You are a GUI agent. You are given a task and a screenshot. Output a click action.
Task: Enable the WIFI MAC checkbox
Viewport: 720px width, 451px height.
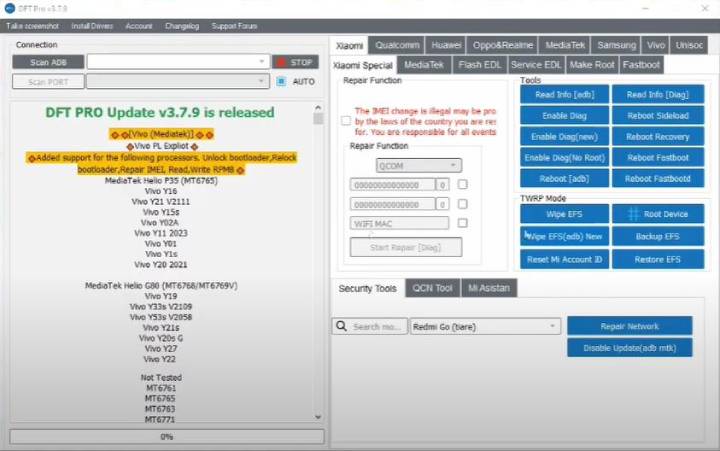point(462,223)
